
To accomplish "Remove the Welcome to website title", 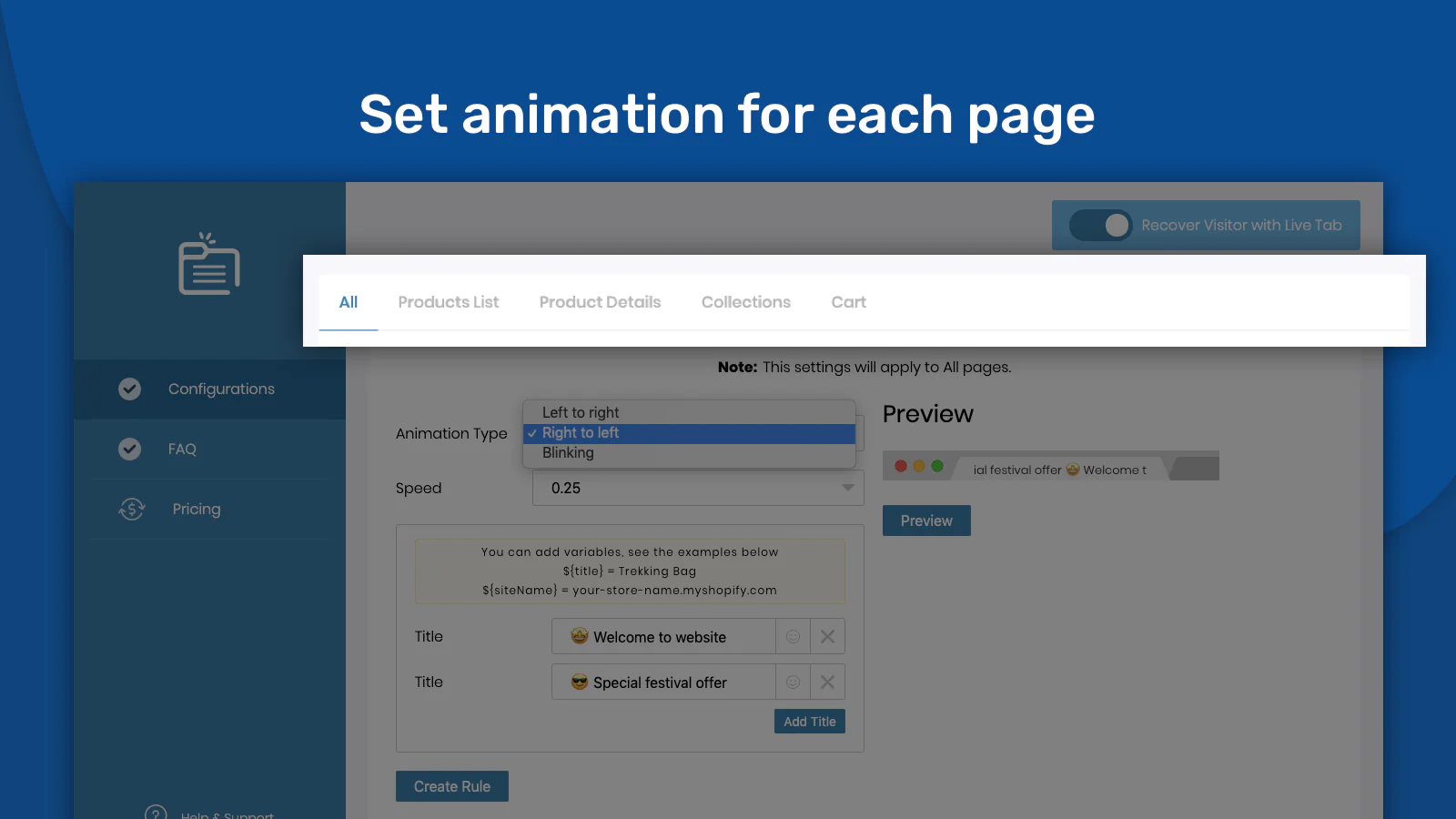I will (x=827, y=637).
